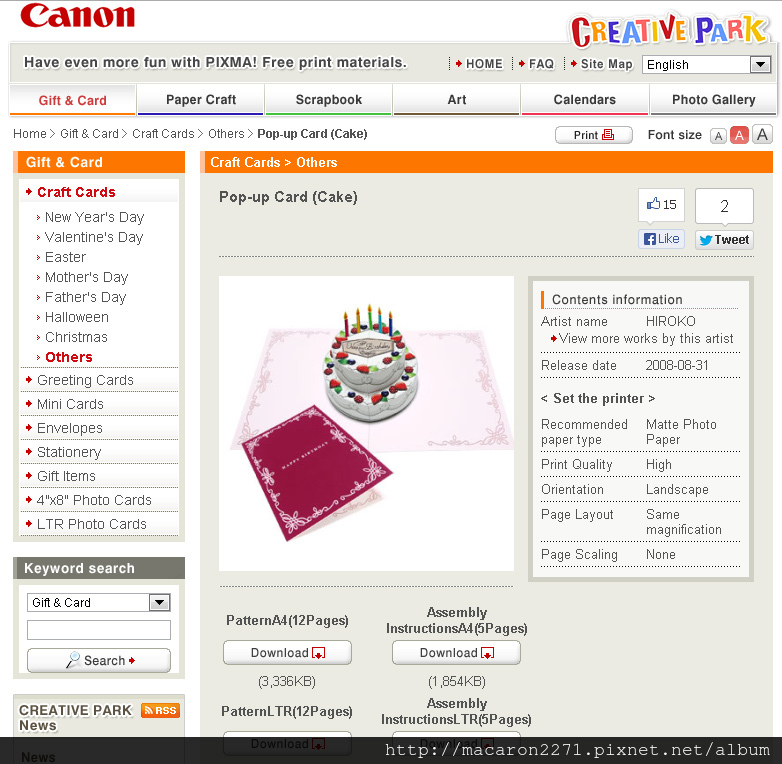Switch to the Paper Craft tab

coord(200,100)
